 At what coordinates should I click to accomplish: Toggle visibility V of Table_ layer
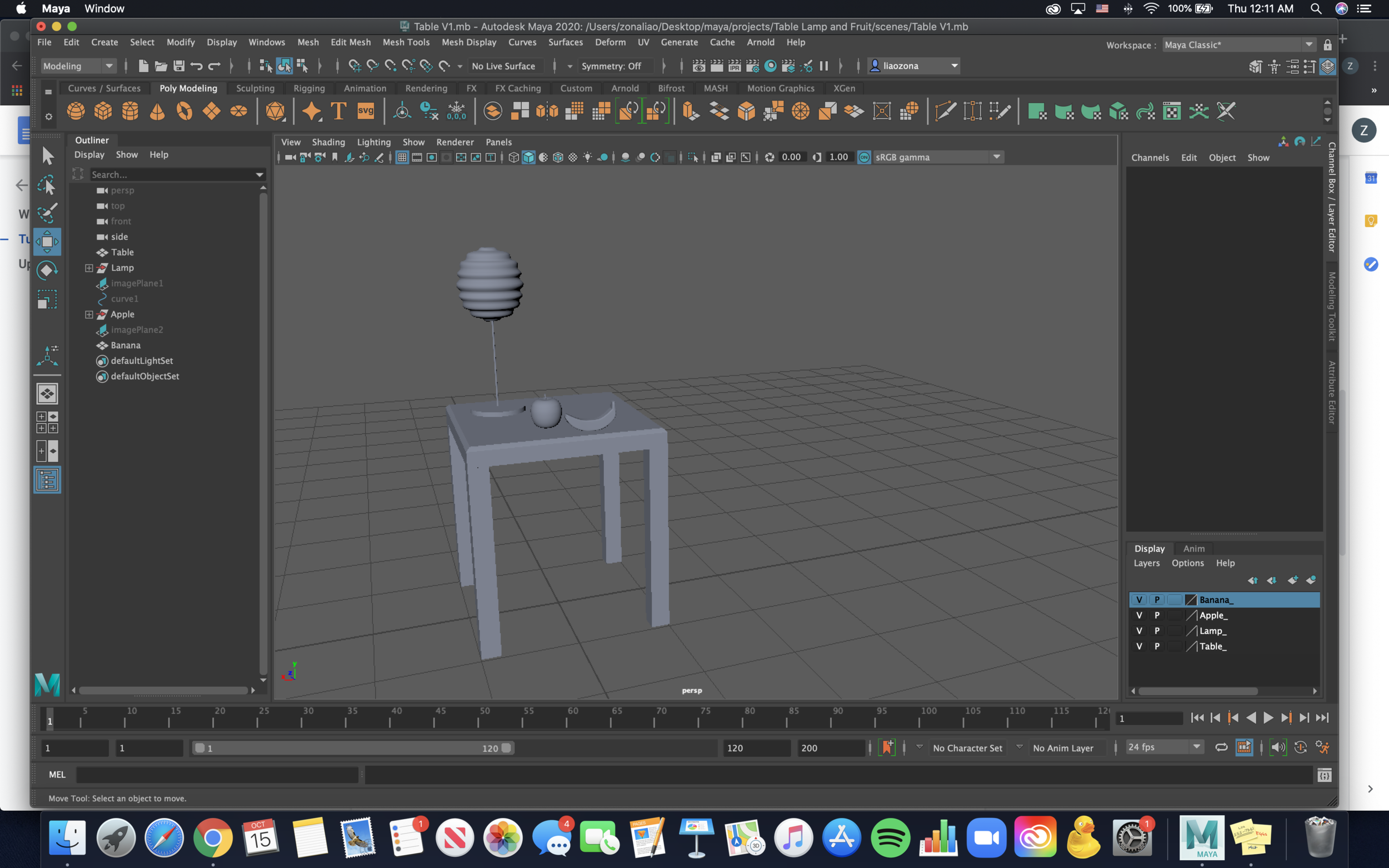click(x=1139, y=646)
